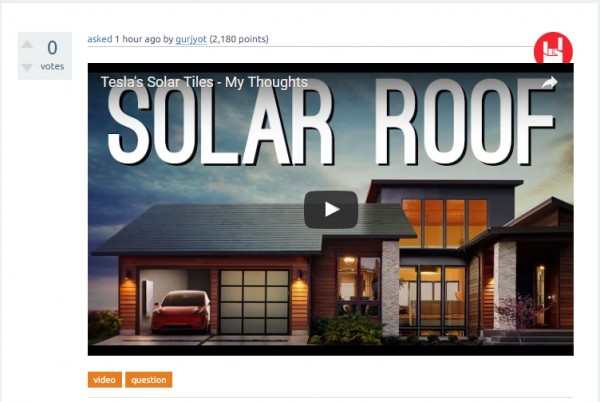The image size is (600, 402).
Task: Click the '(2,180 points)' text
Action: pyautogui.click(x=239, y=39)
